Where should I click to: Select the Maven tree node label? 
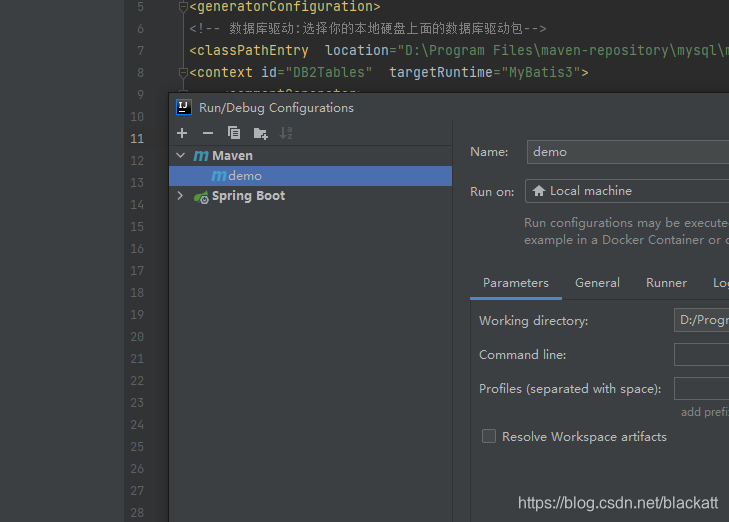pos(232,156)
